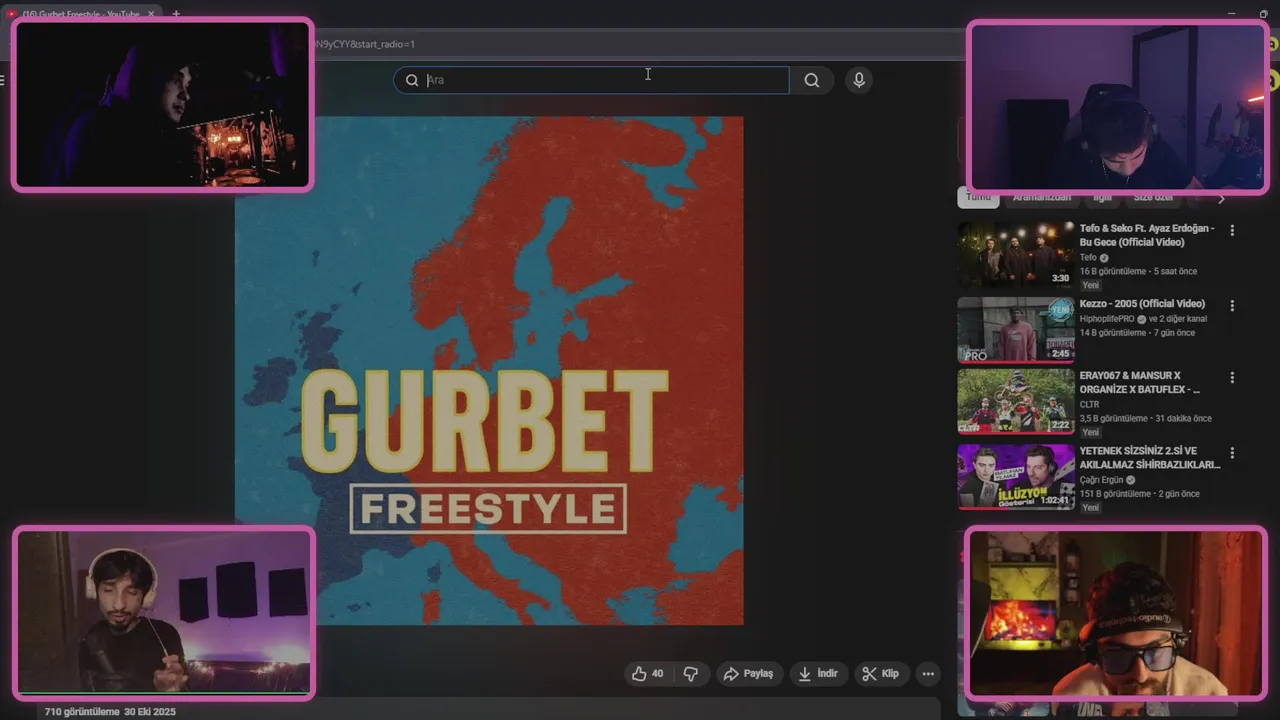Open a new browser tab with plus
The image size is (1280, 720).
(x=176, y=14)
